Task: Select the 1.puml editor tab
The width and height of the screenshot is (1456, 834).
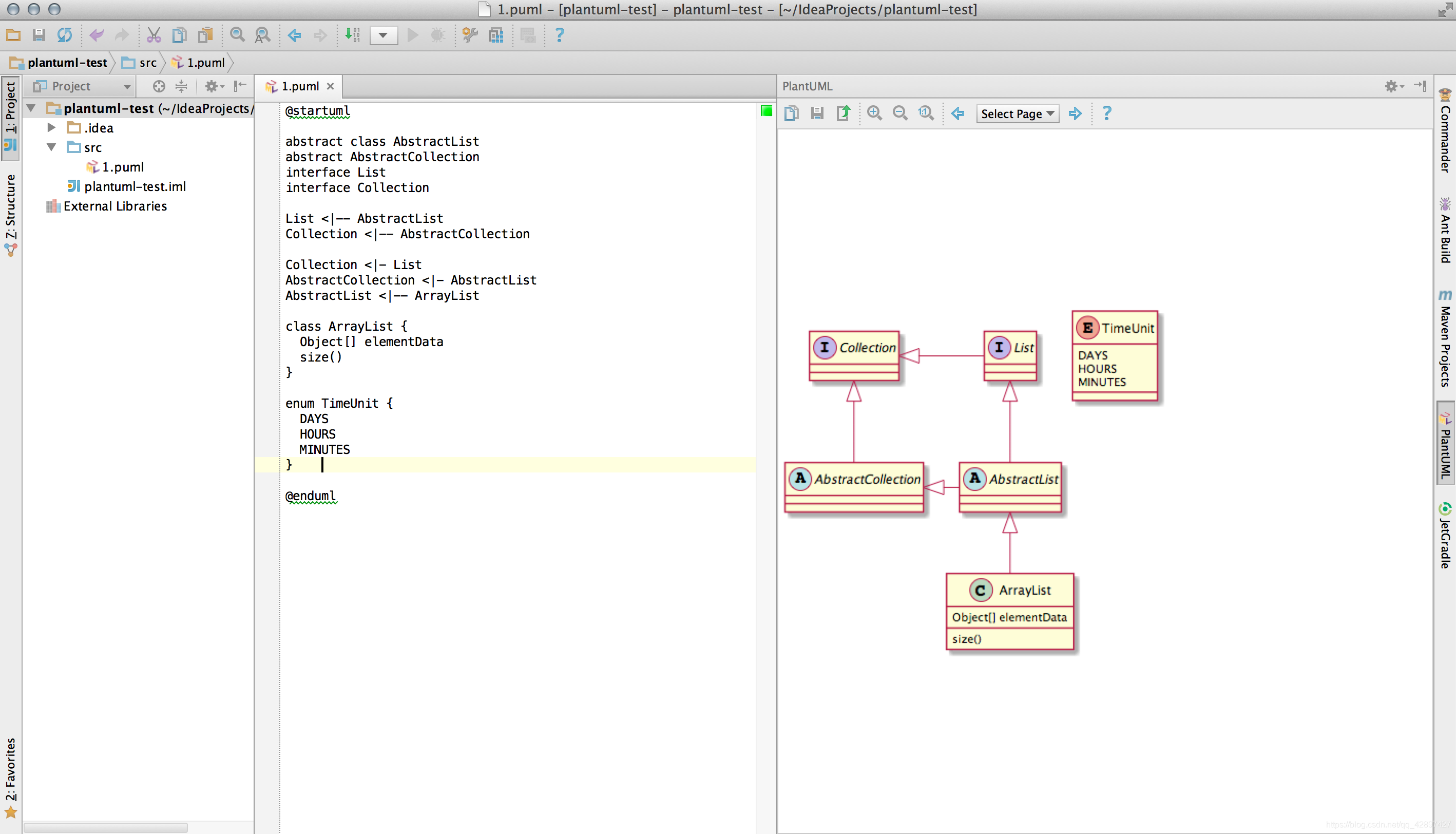Action: point(299,86)
